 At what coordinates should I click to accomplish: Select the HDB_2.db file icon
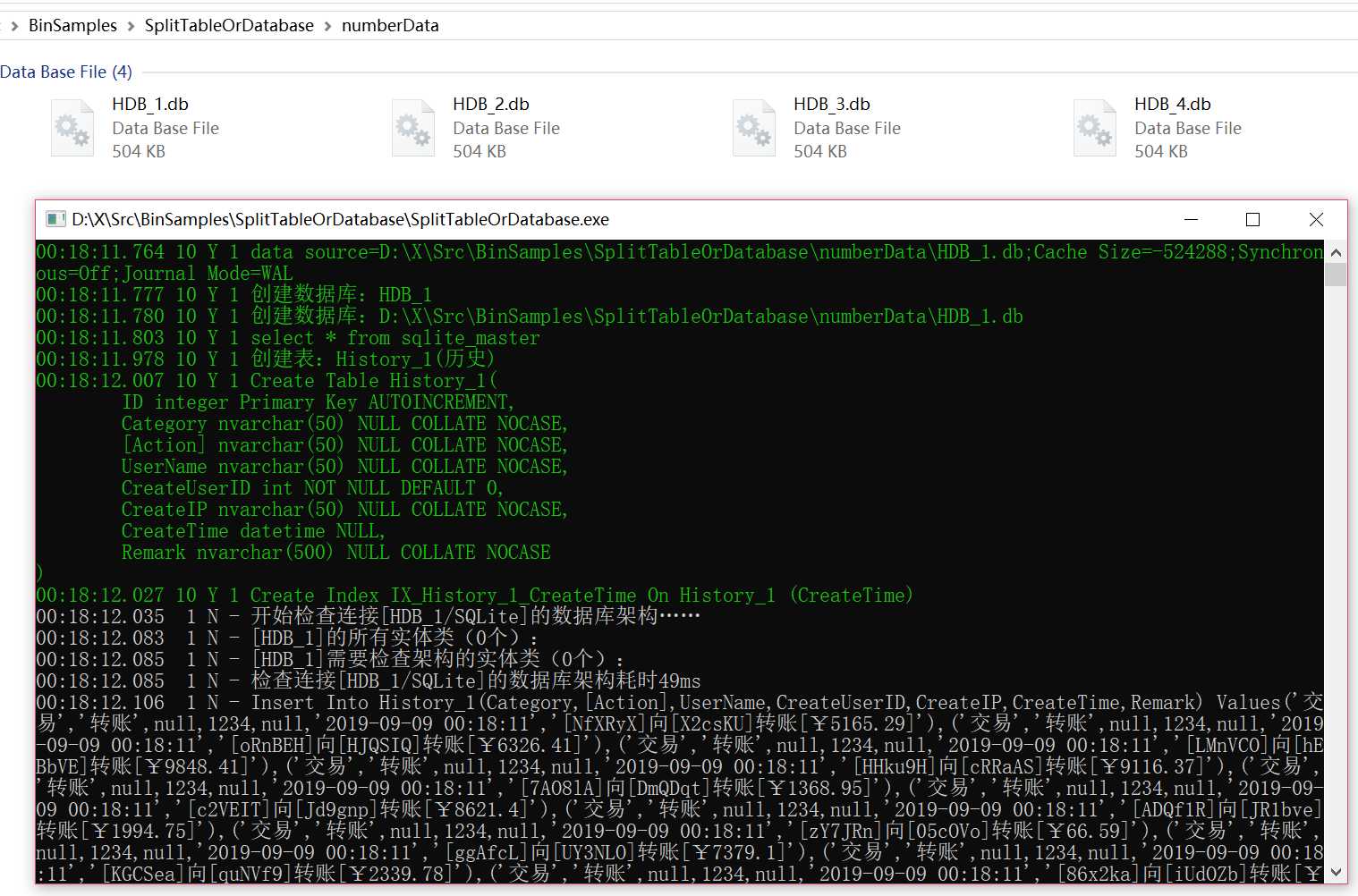click(413, 129)
